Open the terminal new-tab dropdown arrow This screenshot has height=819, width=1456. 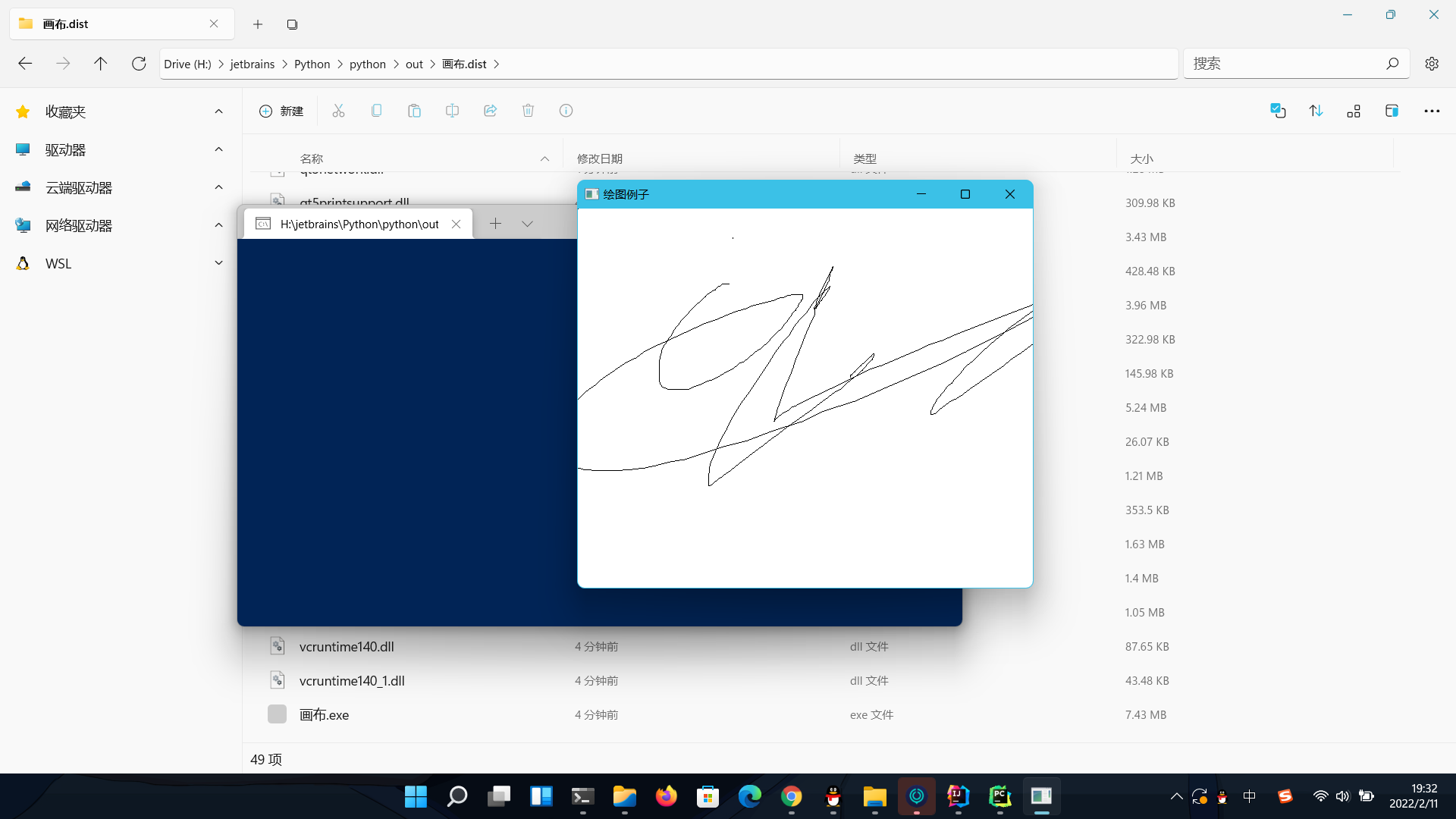[527, 224]
